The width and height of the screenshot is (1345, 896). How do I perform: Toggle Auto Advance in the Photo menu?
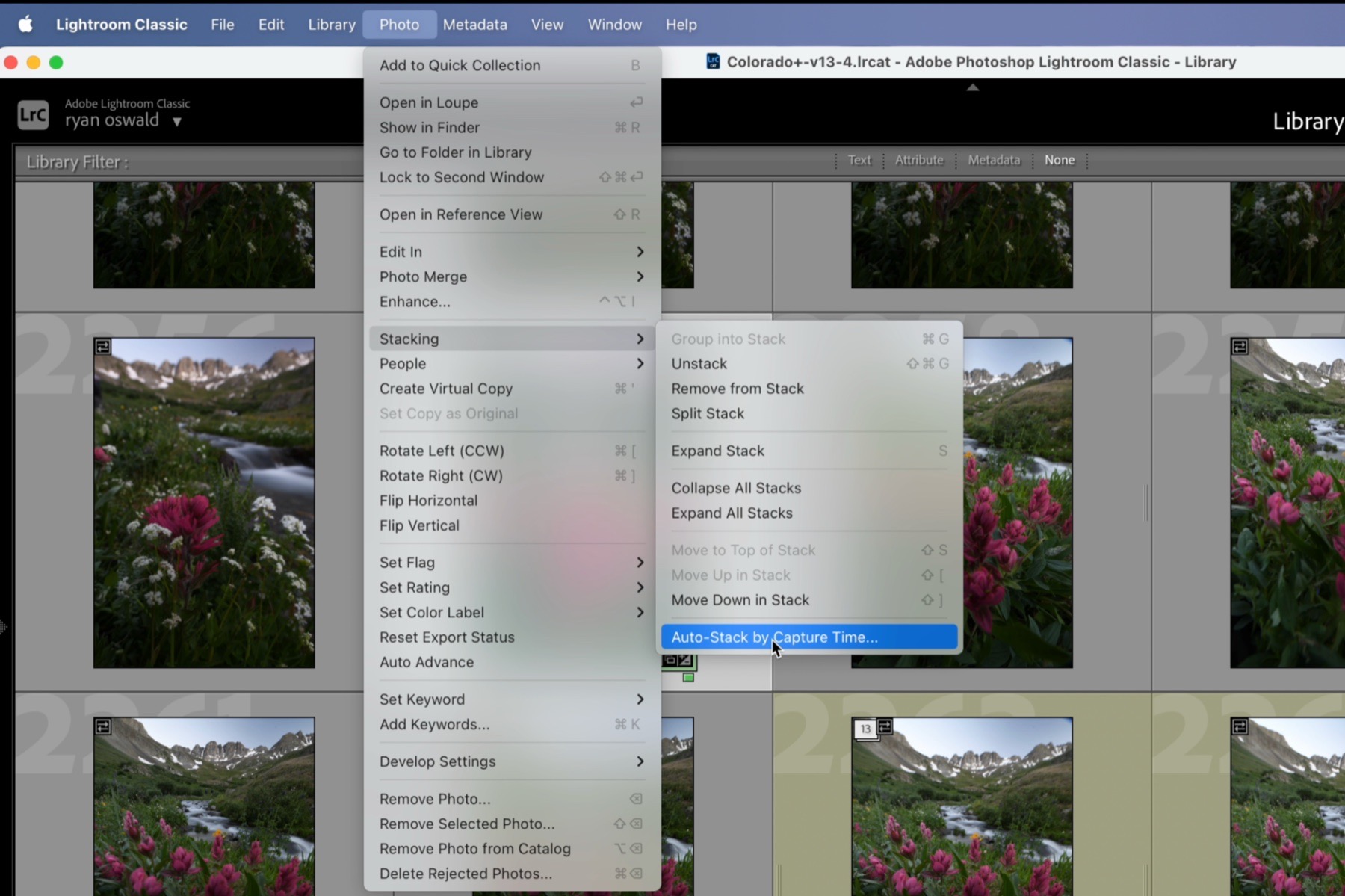click(x=512, y=662)
